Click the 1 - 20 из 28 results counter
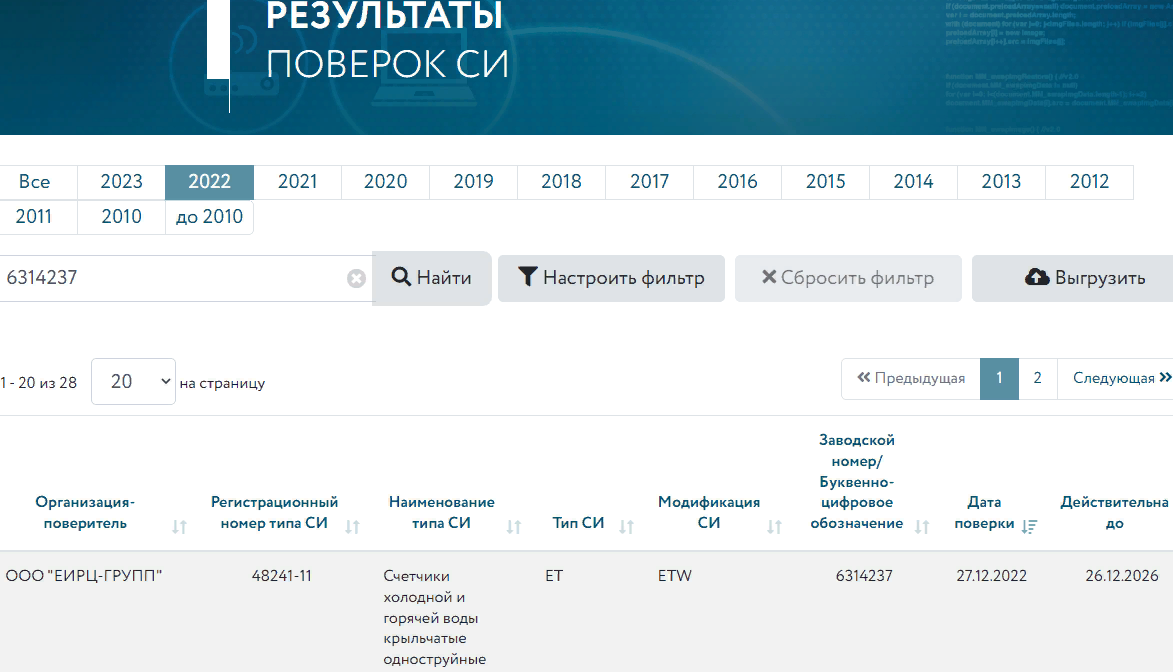 [39, 383]
